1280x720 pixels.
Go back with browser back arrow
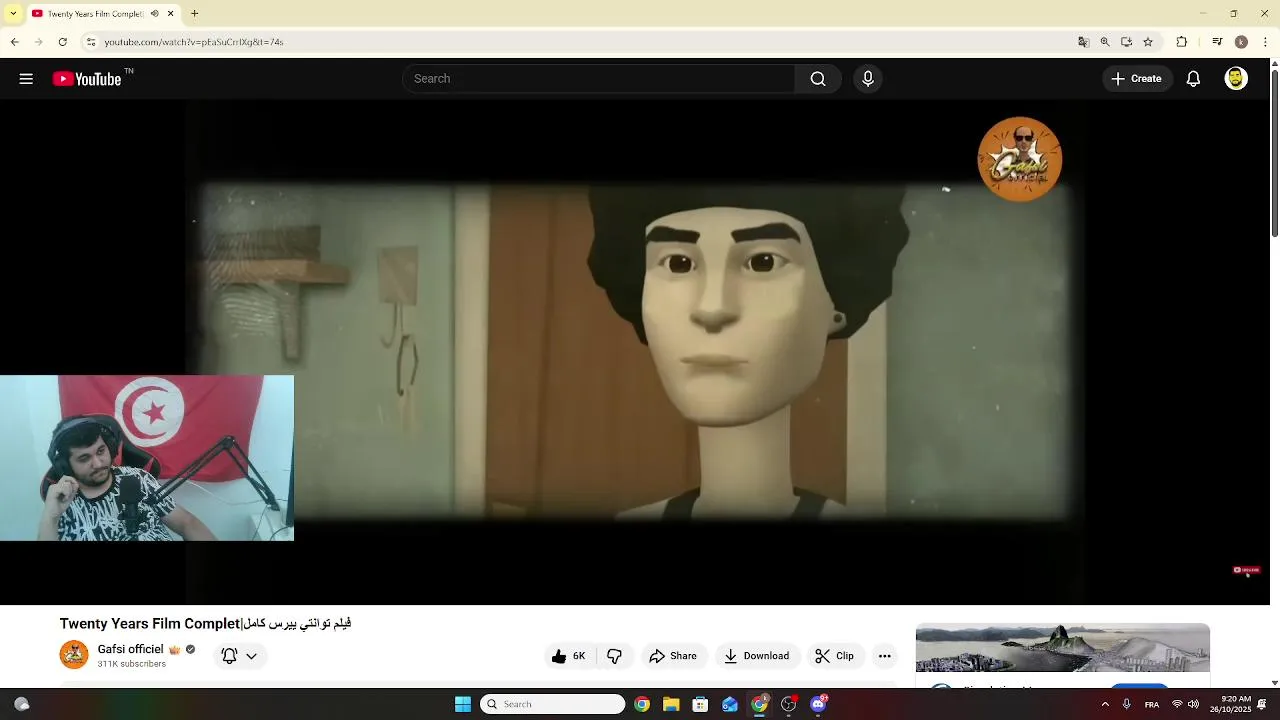[14, 42]
